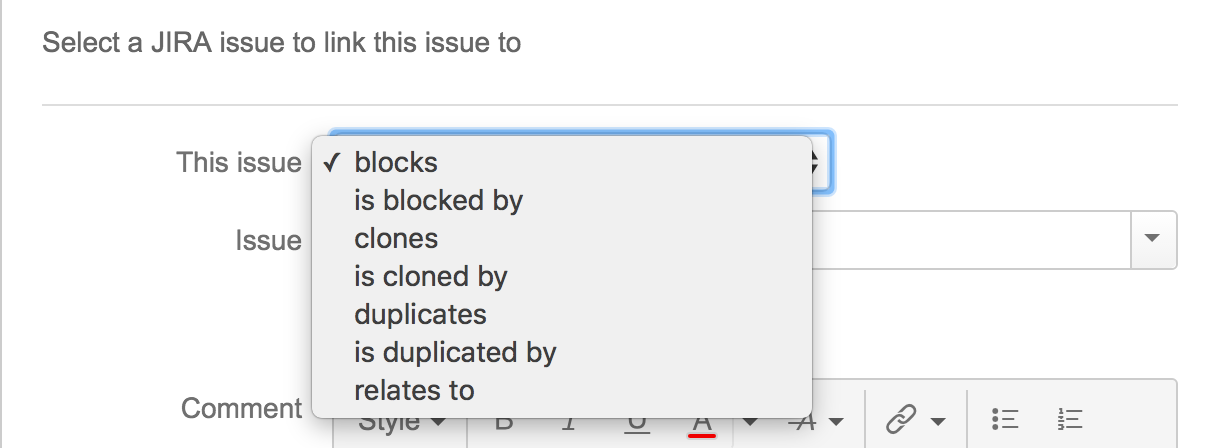Expand the link options arrow
The width and height of the screenshot is (1206, 448).
point(938,421)
